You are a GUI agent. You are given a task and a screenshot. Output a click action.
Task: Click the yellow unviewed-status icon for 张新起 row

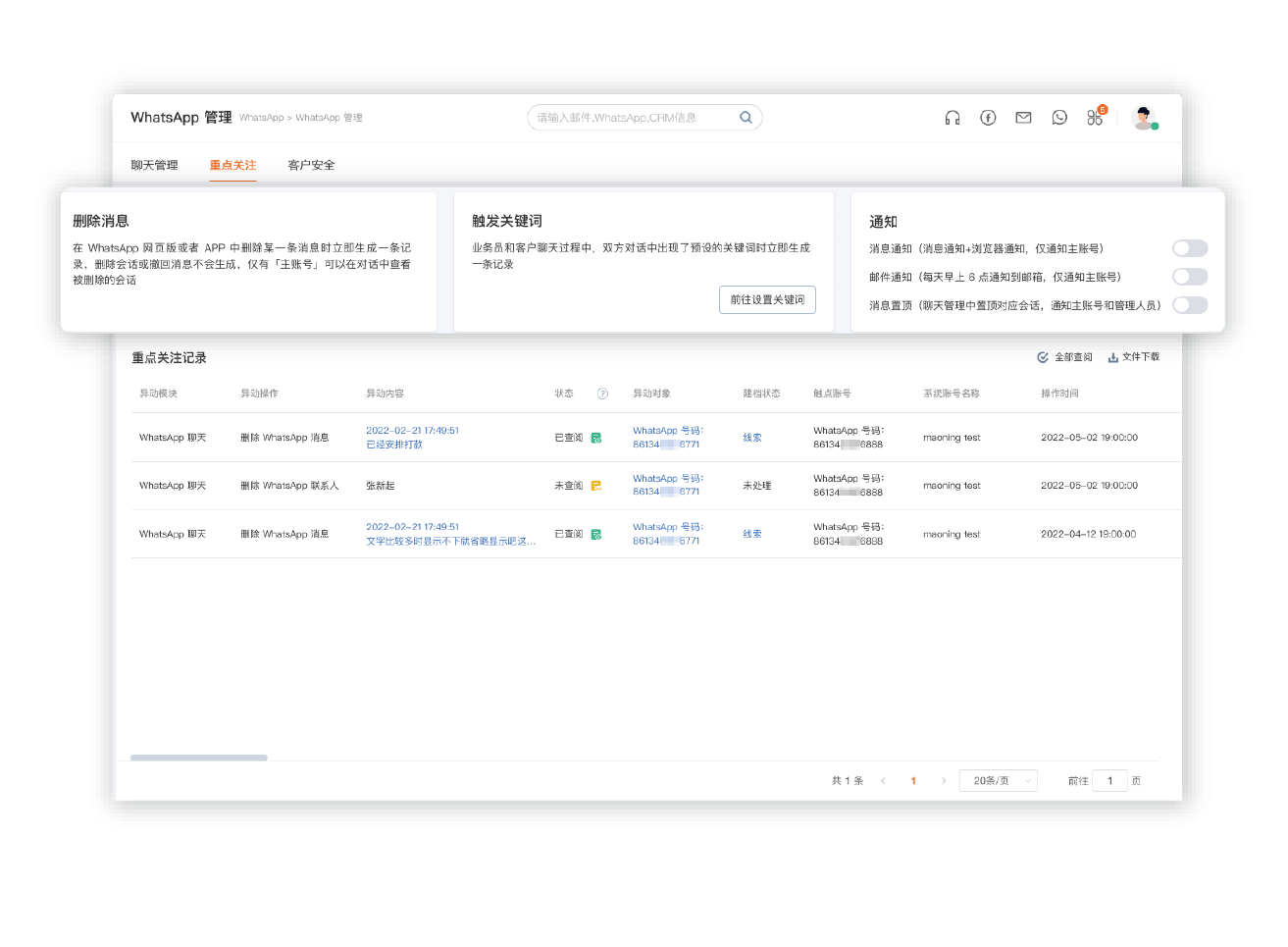pos(595,486)
